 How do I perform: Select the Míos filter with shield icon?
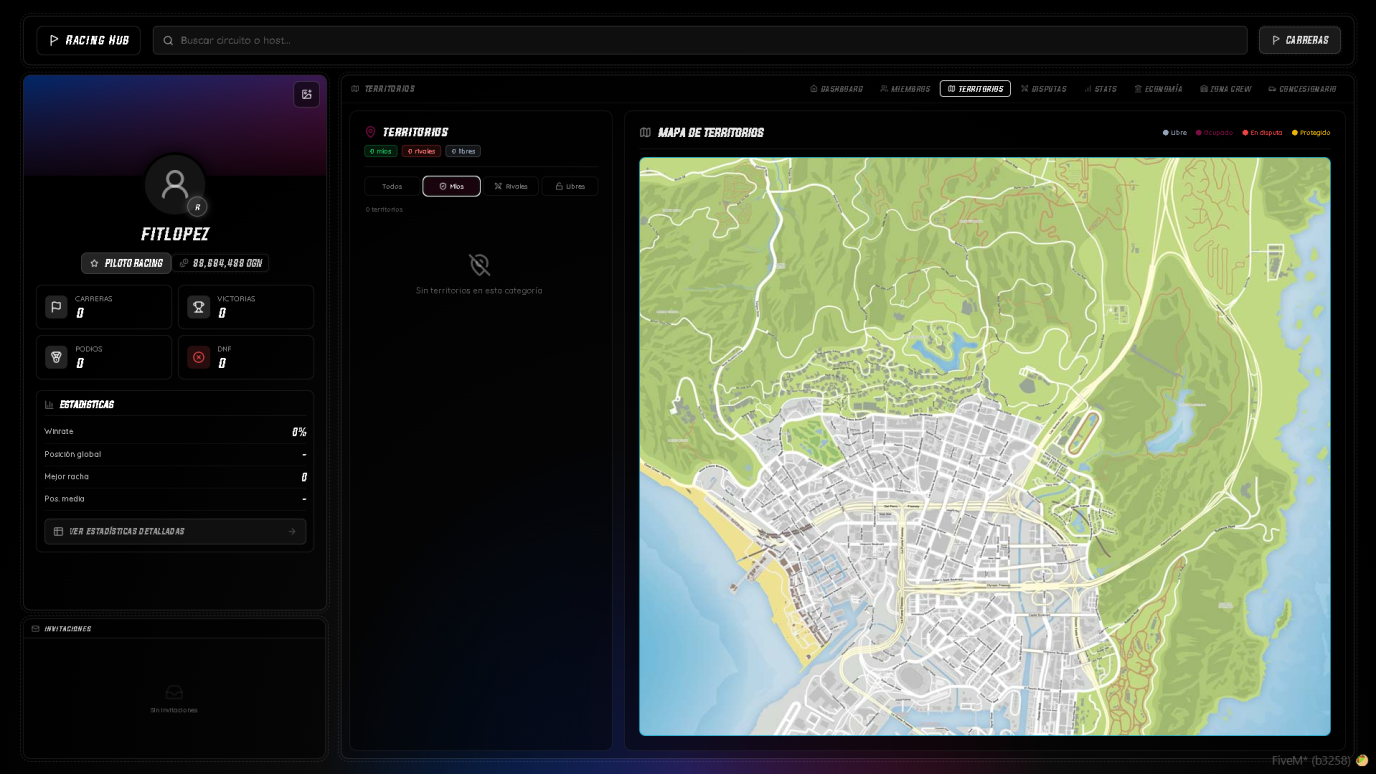click(x=451, y=186)
